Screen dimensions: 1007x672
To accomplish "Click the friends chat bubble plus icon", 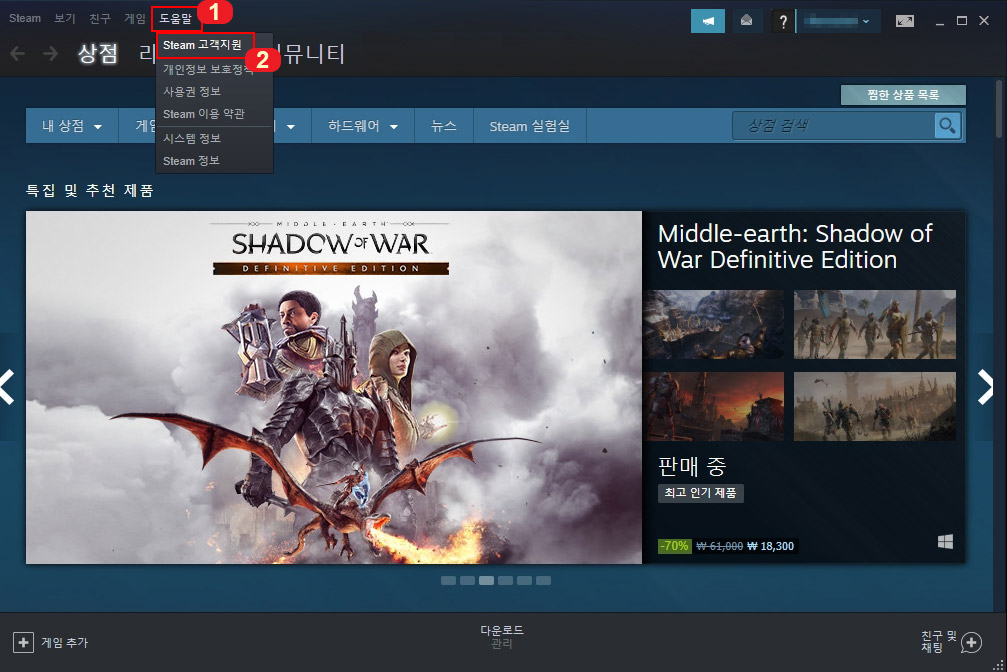I will click(x=972, y=642).
